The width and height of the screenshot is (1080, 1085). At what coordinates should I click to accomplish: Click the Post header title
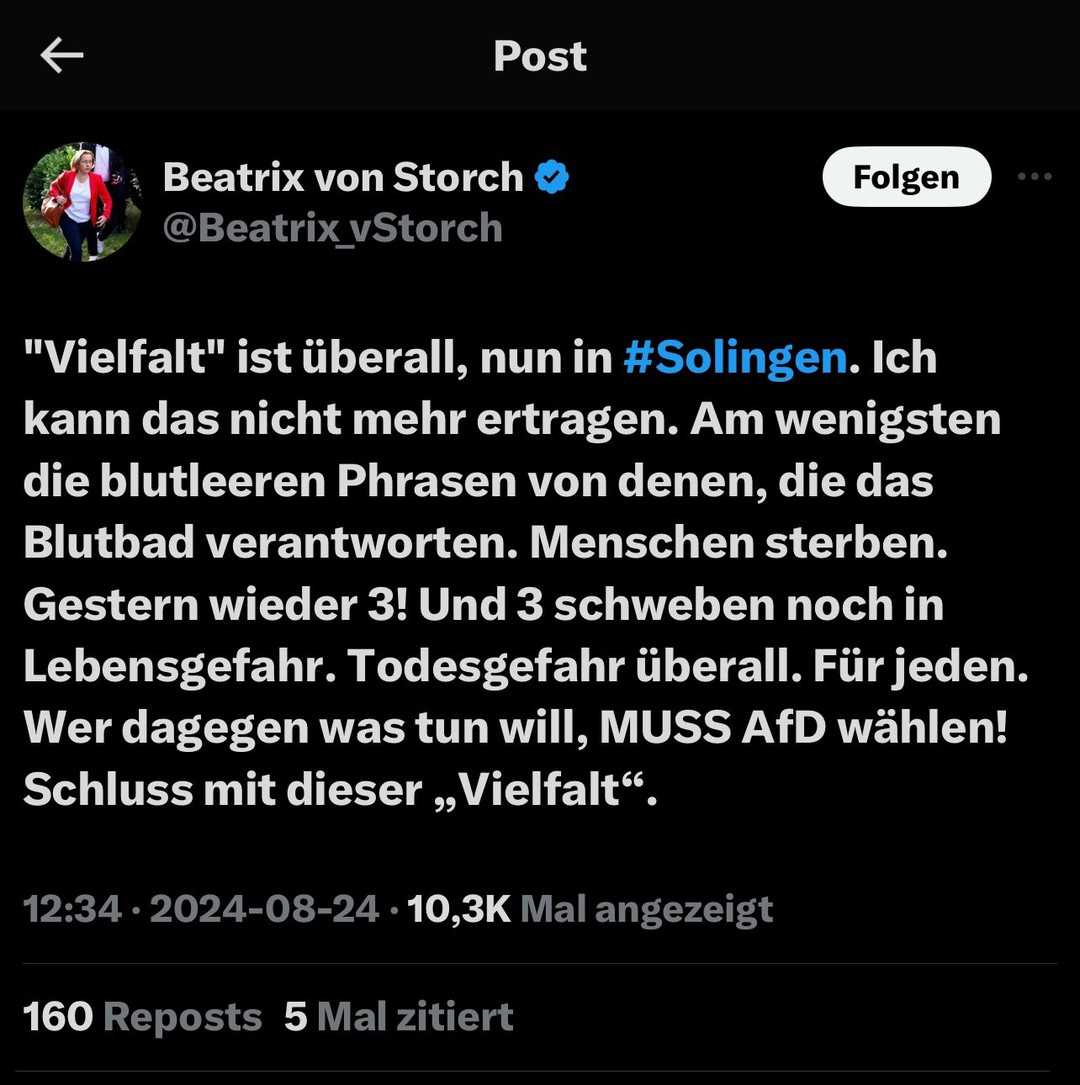tap(540, 56)
